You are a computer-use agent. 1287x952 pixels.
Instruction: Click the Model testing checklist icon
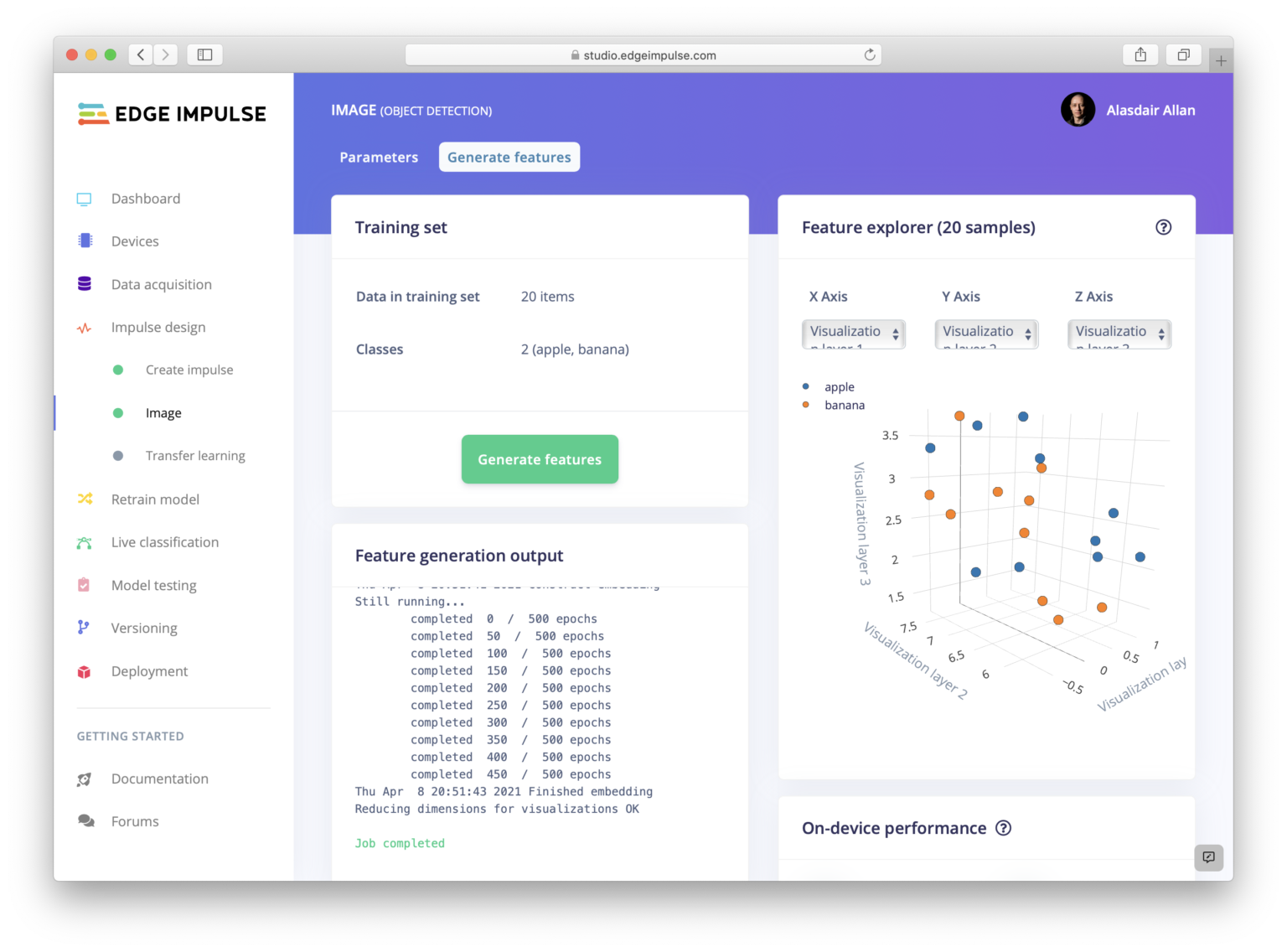(84, 585)
